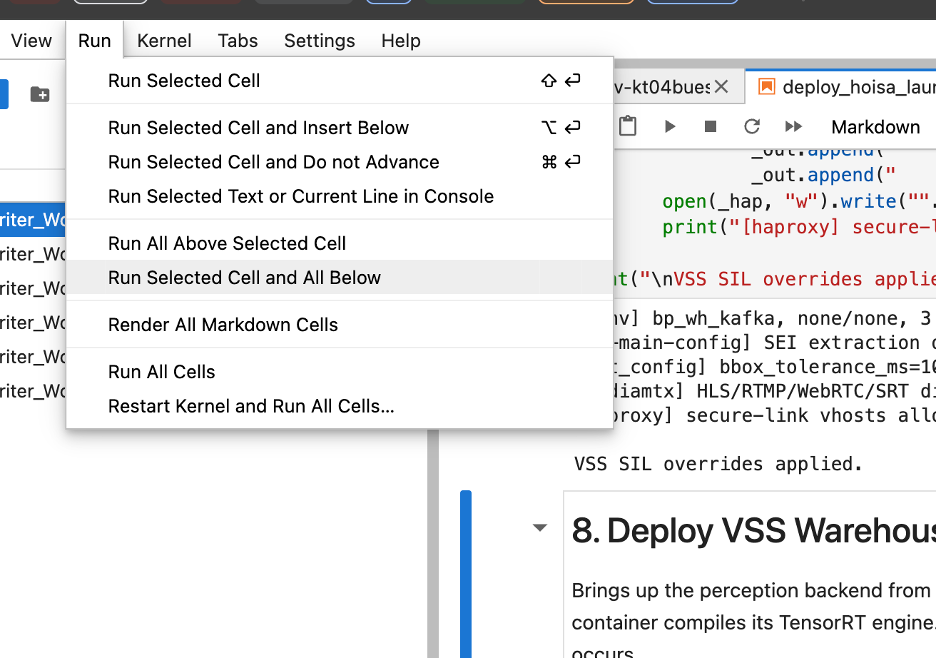Choose Run Selected Cell and Insert Below
Viewport: 936px width, 658px height.
pyautogui.click(x=340, y=128)
